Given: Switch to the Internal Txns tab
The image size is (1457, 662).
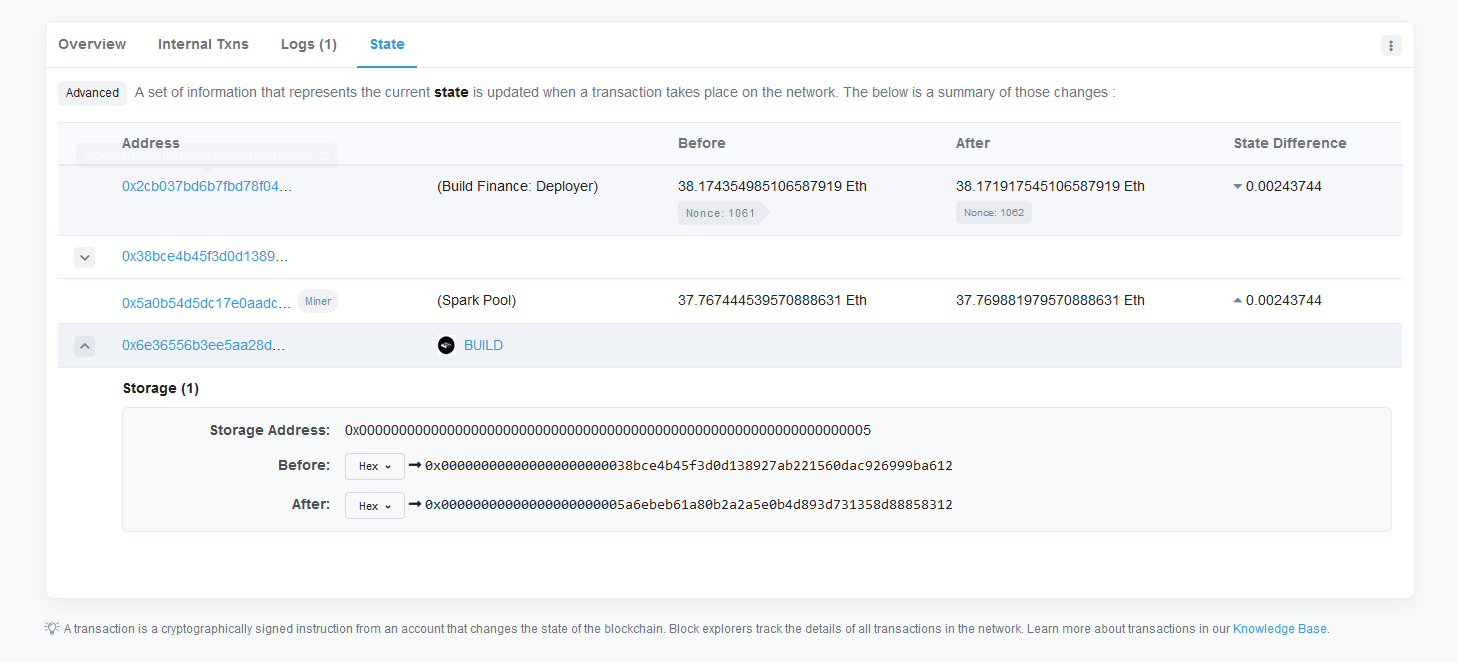Looking at the screenshot, I should [x=203, y=44].
